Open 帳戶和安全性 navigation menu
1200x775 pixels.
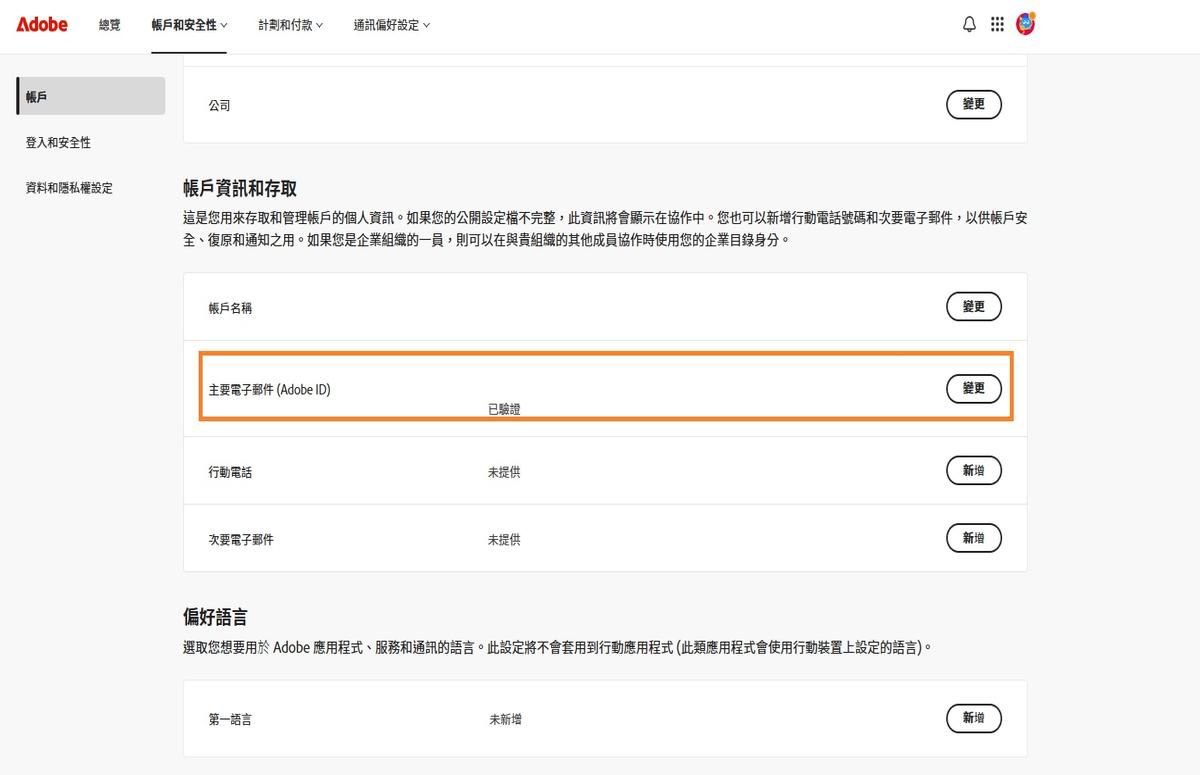185,26
